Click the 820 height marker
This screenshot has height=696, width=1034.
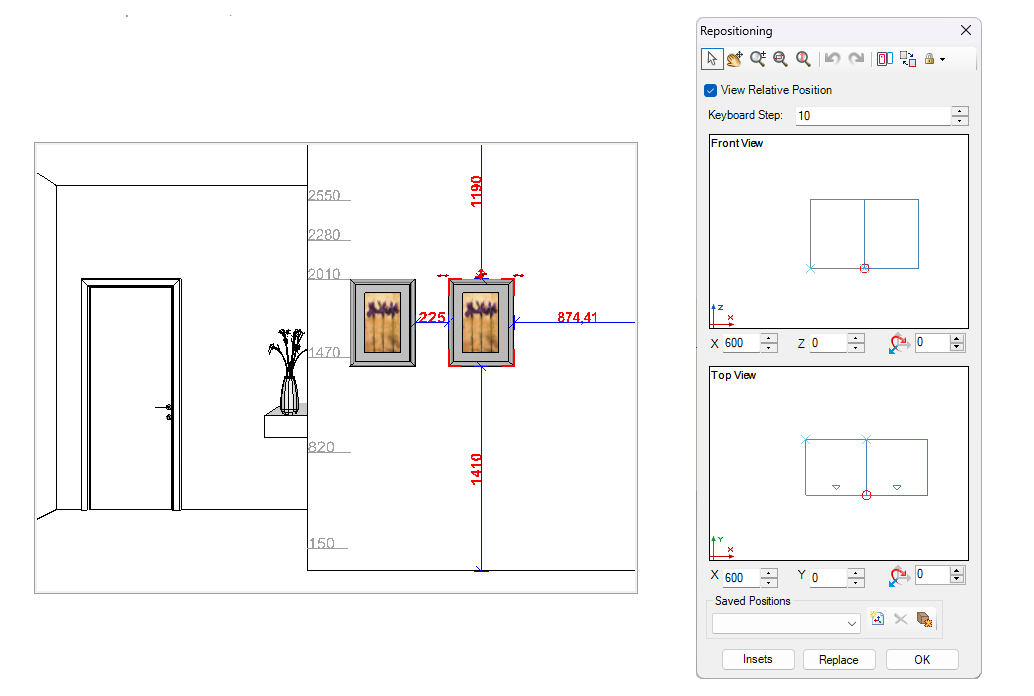click(x=322, y=447)
